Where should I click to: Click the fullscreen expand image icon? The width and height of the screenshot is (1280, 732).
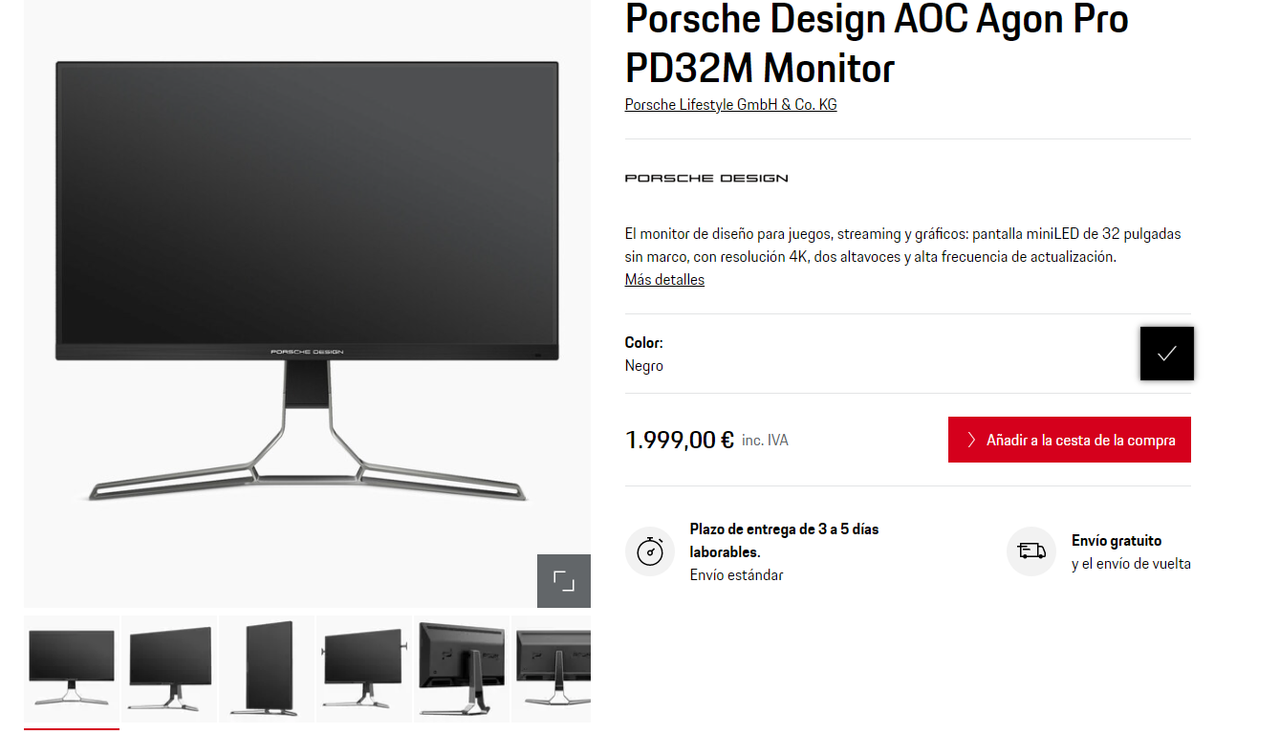564,581
